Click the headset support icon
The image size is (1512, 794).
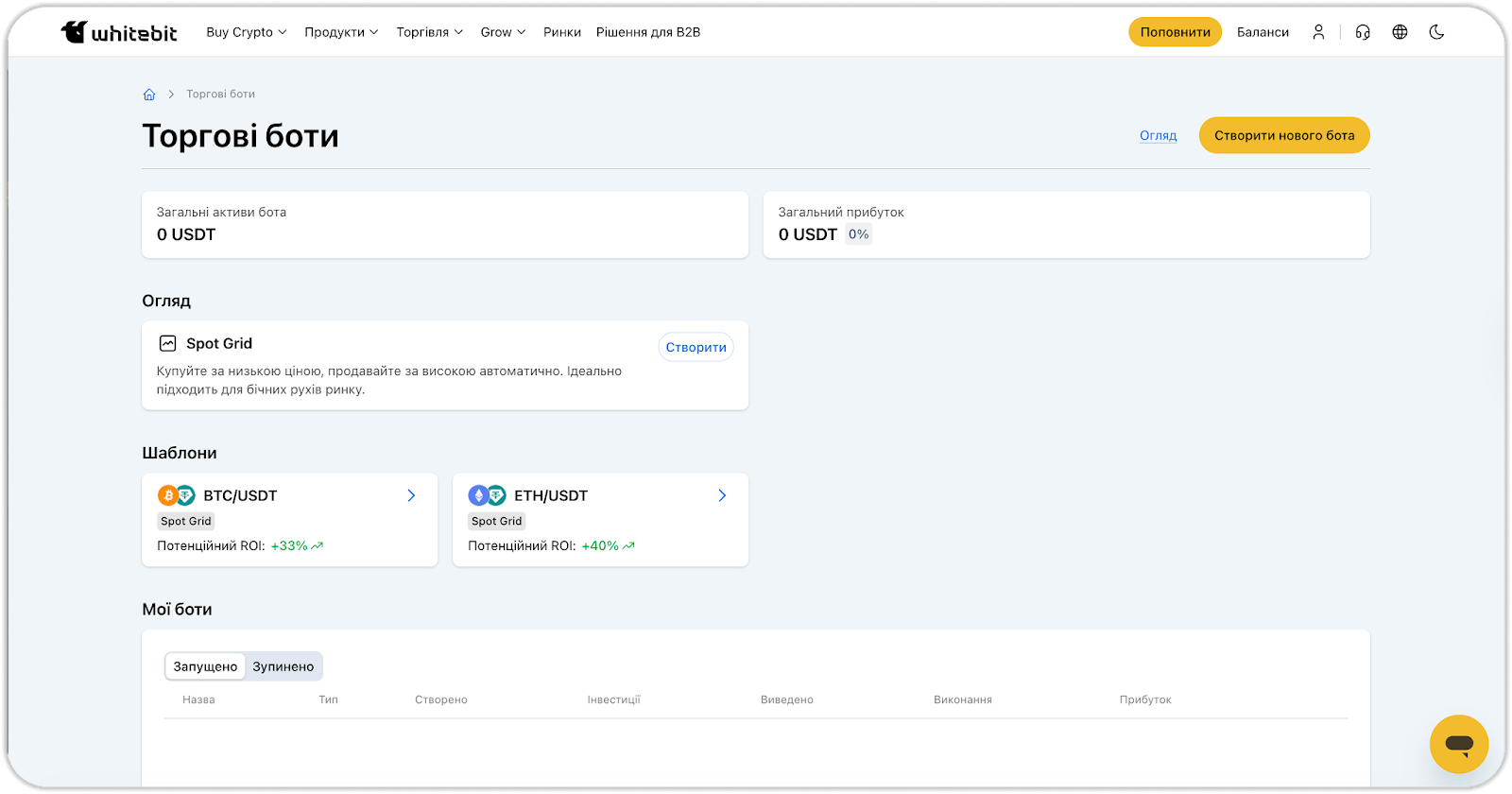point(1362,32)
